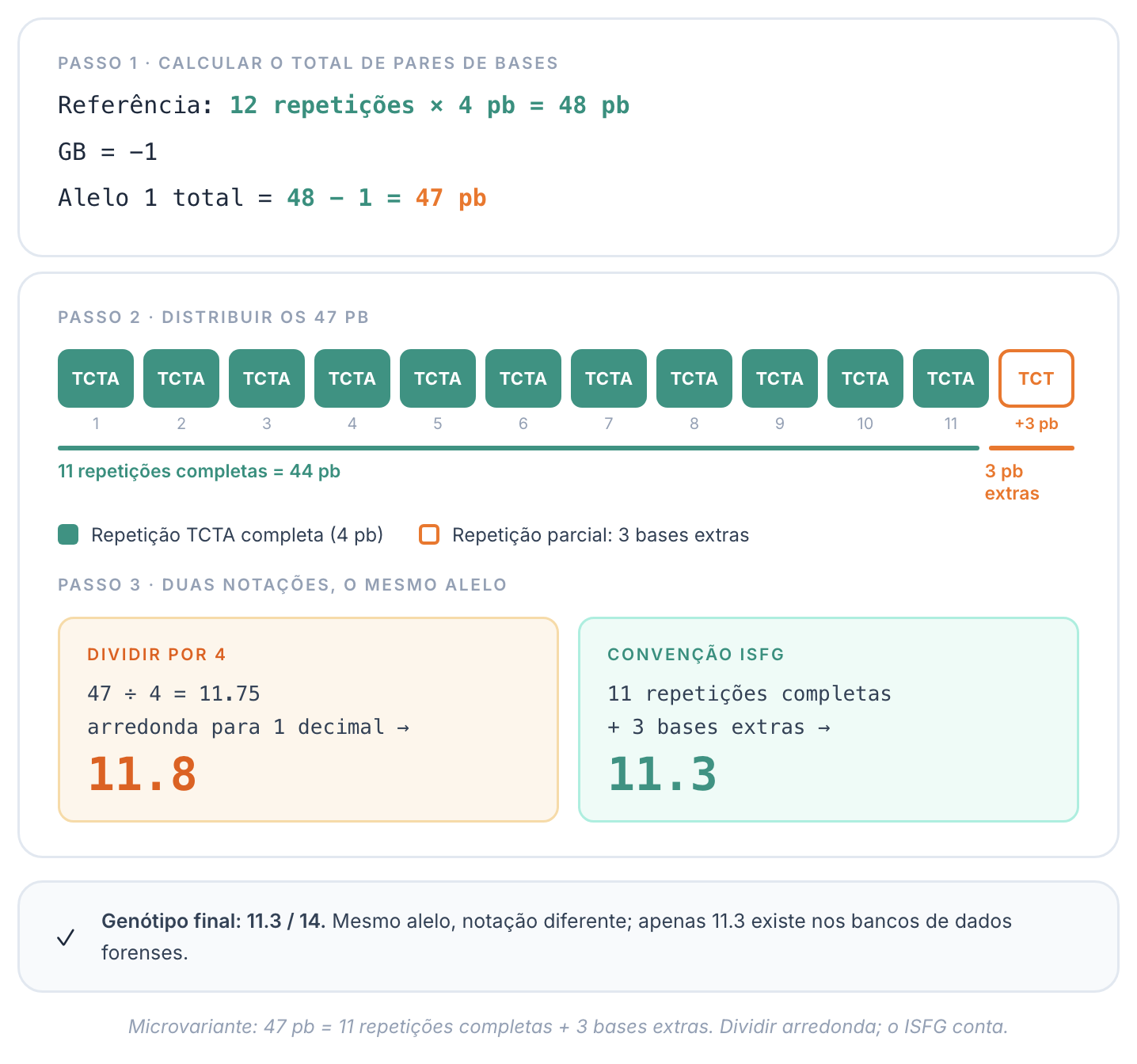Click the PASSO 1 section heading
The height and width of the screenshot is (1064, 1137).
308,63
